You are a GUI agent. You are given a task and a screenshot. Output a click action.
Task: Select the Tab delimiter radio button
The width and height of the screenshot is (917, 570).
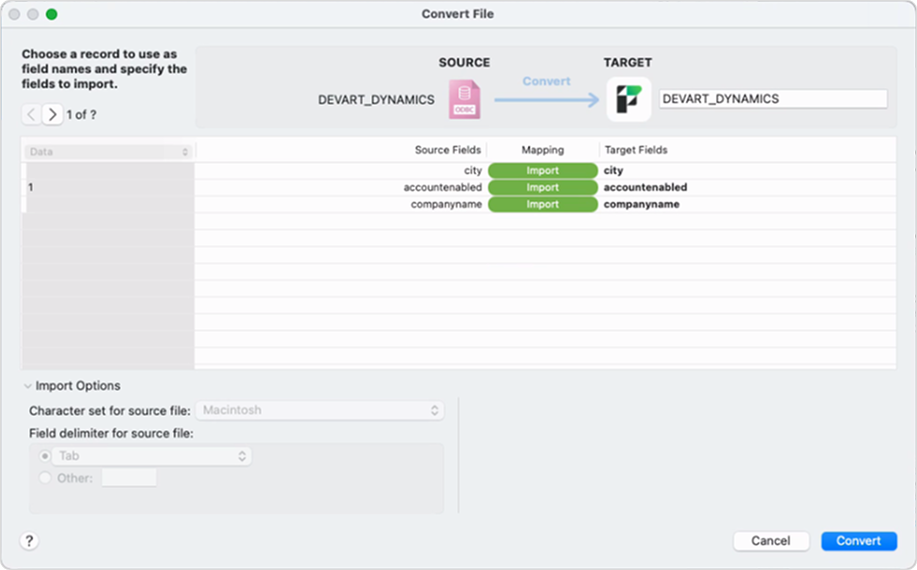[x=45, y=455]
